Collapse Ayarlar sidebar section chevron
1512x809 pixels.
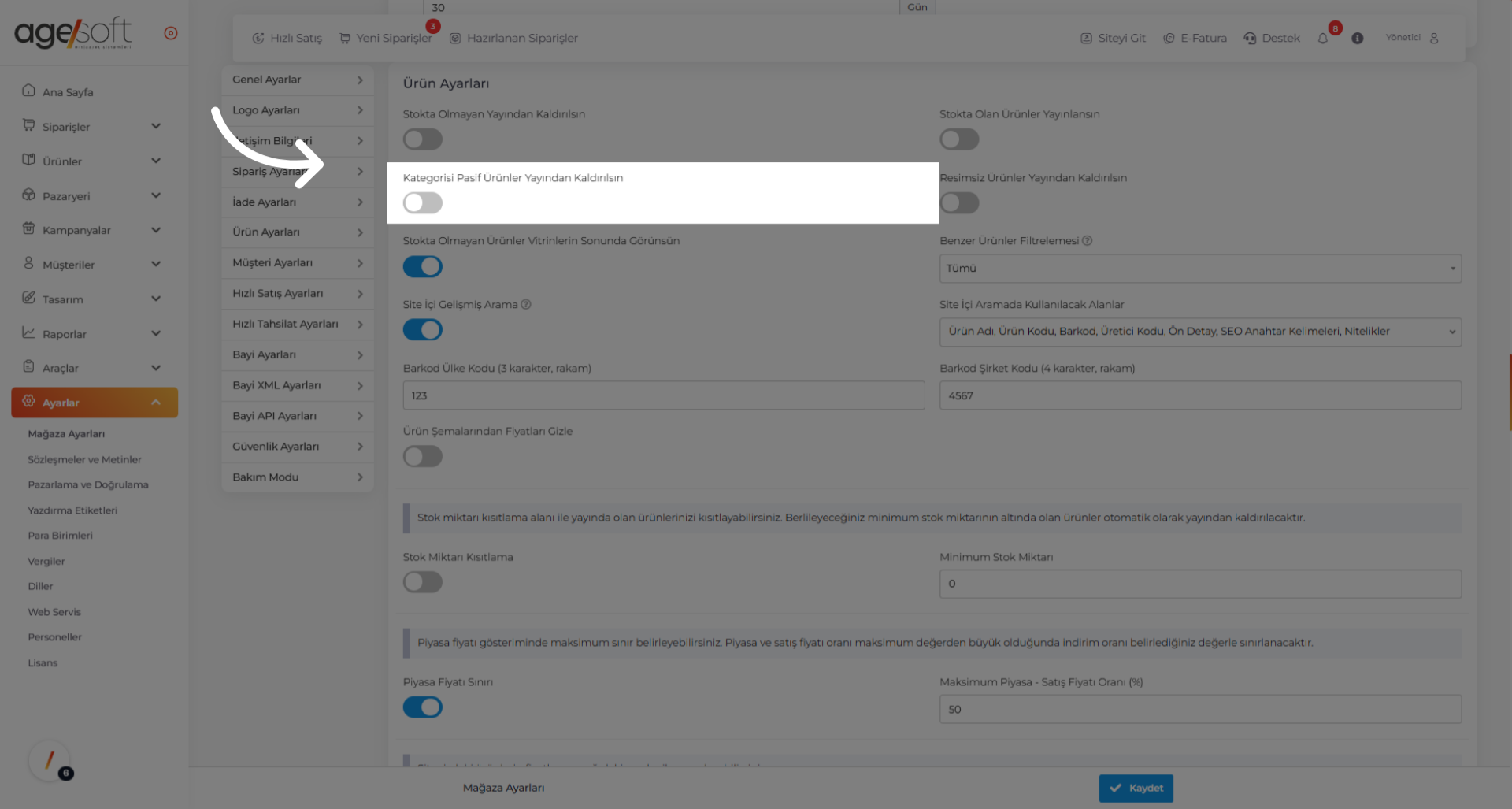156,403
